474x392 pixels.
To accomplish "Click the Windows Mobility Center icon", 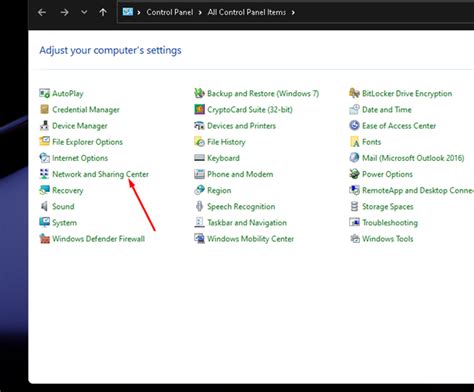I will (199, 239).
